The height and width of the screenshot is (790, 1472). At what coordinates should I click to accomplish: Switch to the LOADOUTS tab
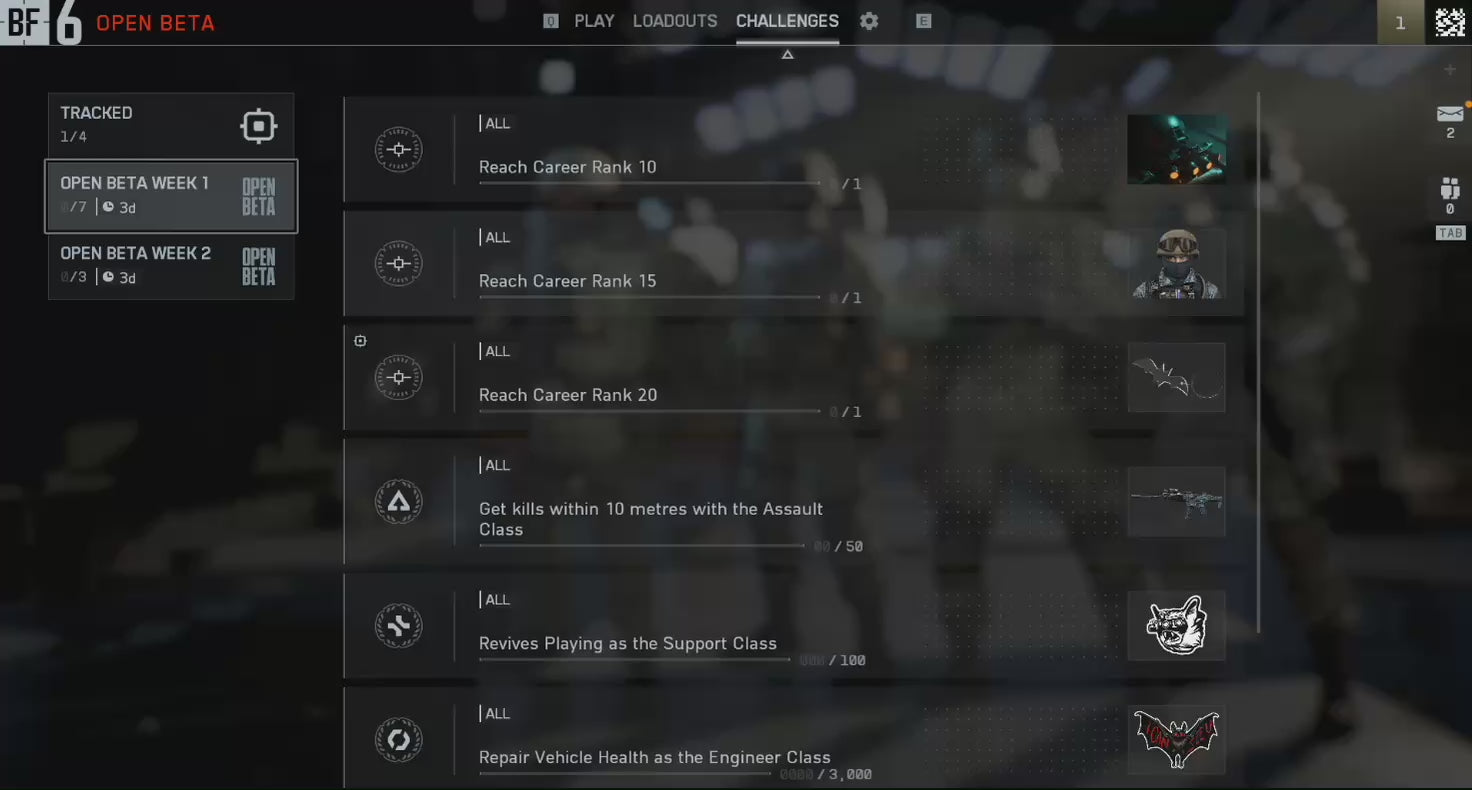tap(675, 21)
